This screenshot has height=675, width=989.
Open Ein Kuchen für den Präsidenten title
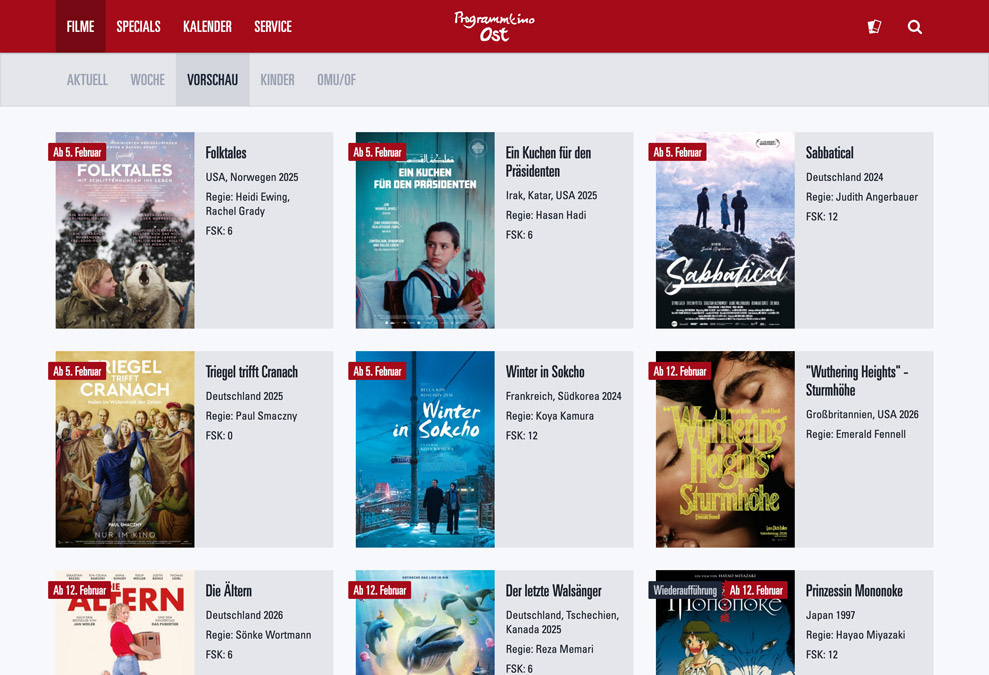(x=548, y=162)
